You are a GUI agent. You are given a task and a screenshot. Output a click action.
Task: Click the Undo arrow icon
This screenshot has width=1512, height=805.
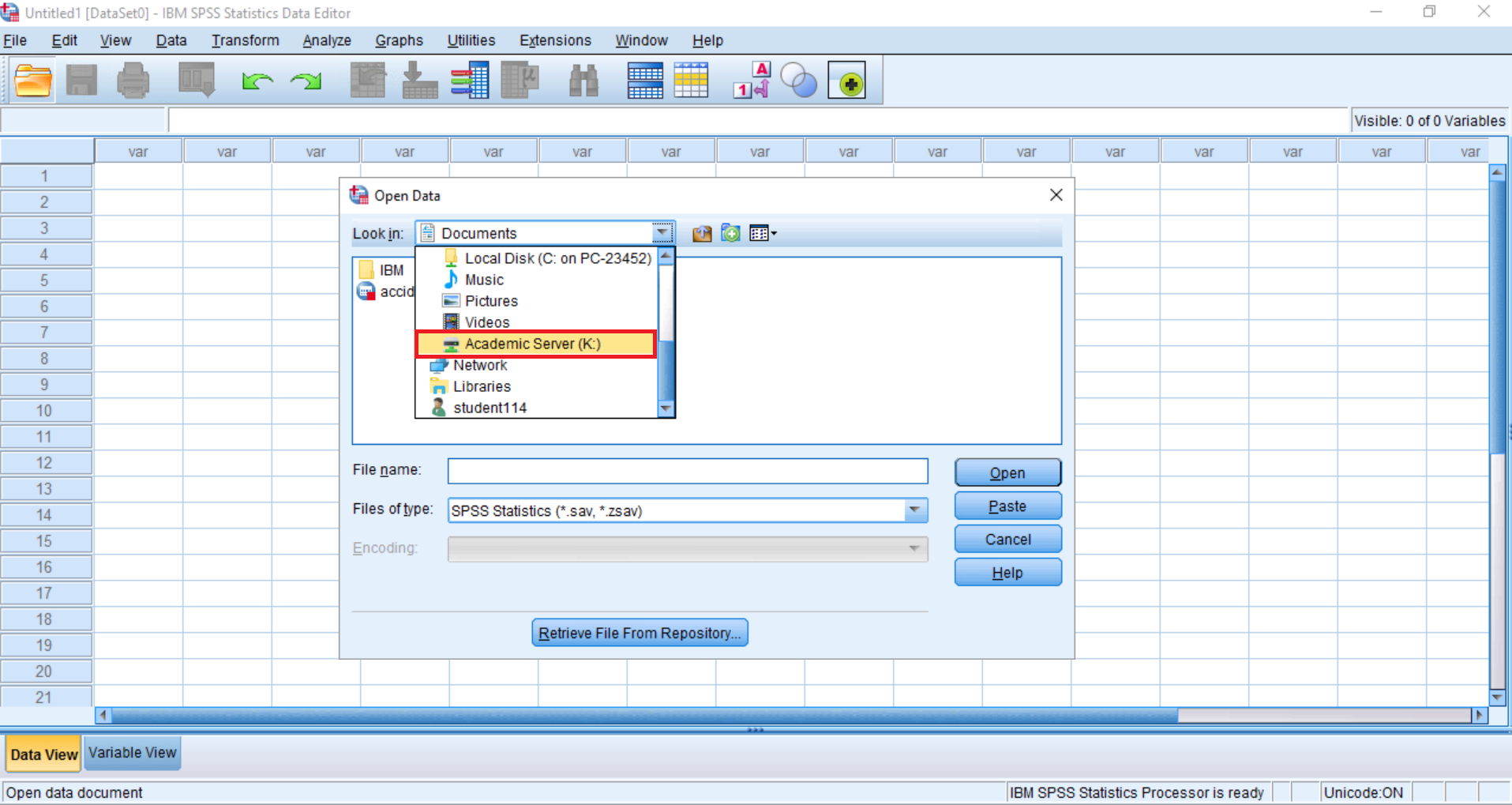click(x=257, y=81)
